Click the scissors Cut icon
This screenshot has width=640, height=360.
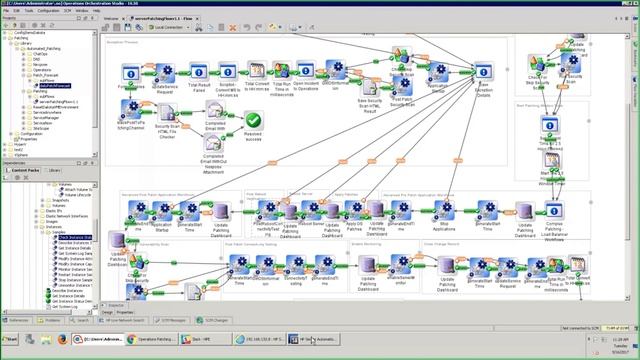[x=199, y=27]
